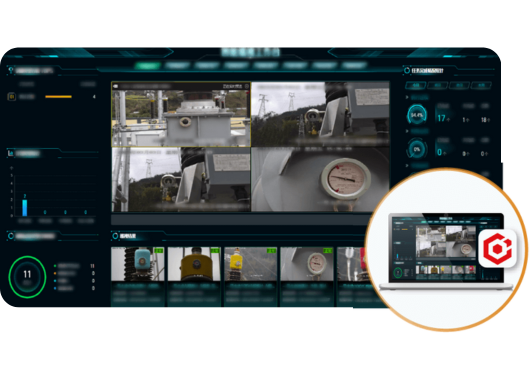
Task: Select the second tab in the top navigation bar
Action: point(177,65)
